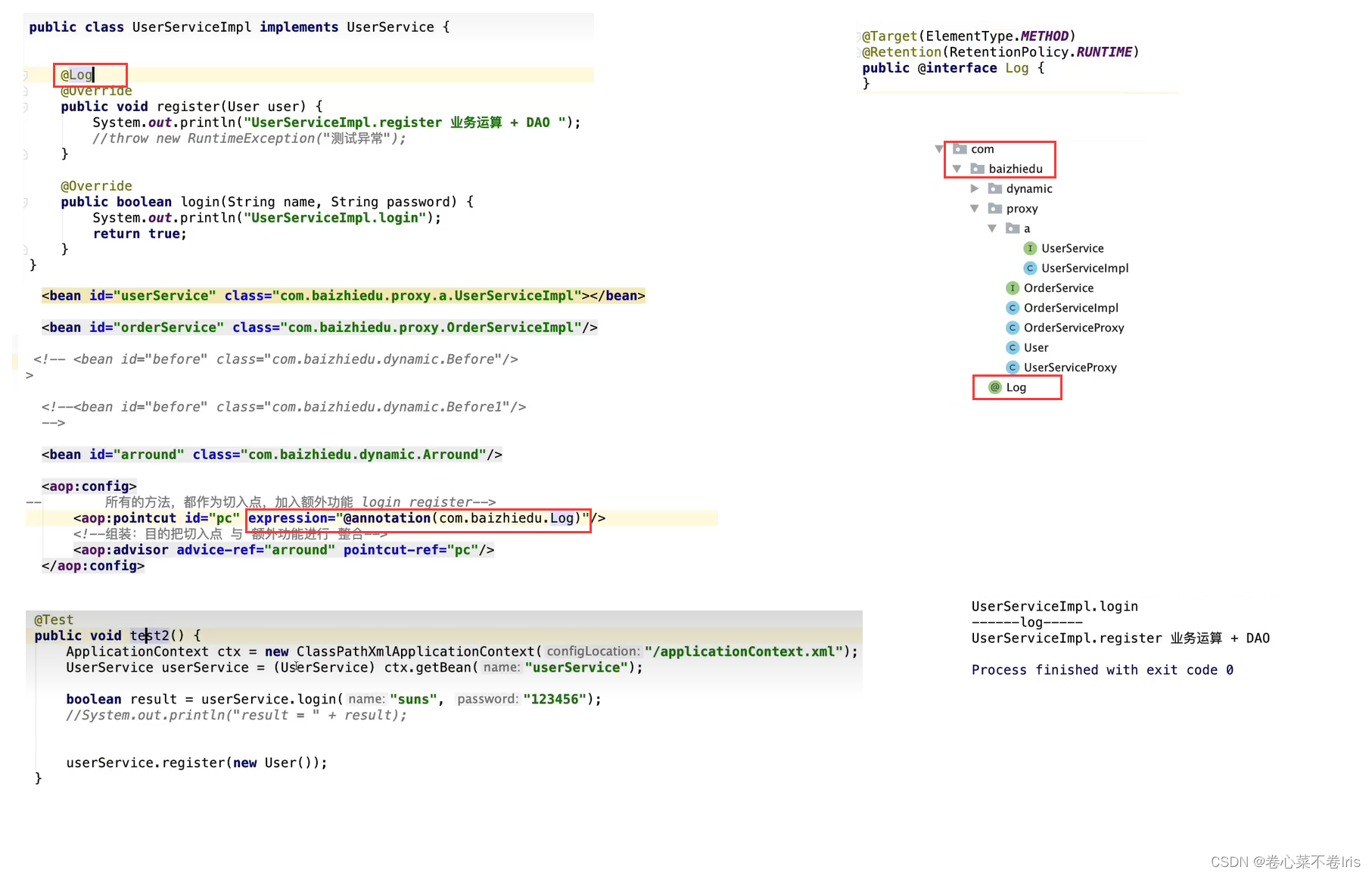Click the userService bean definition

click(x=344, y=296)
